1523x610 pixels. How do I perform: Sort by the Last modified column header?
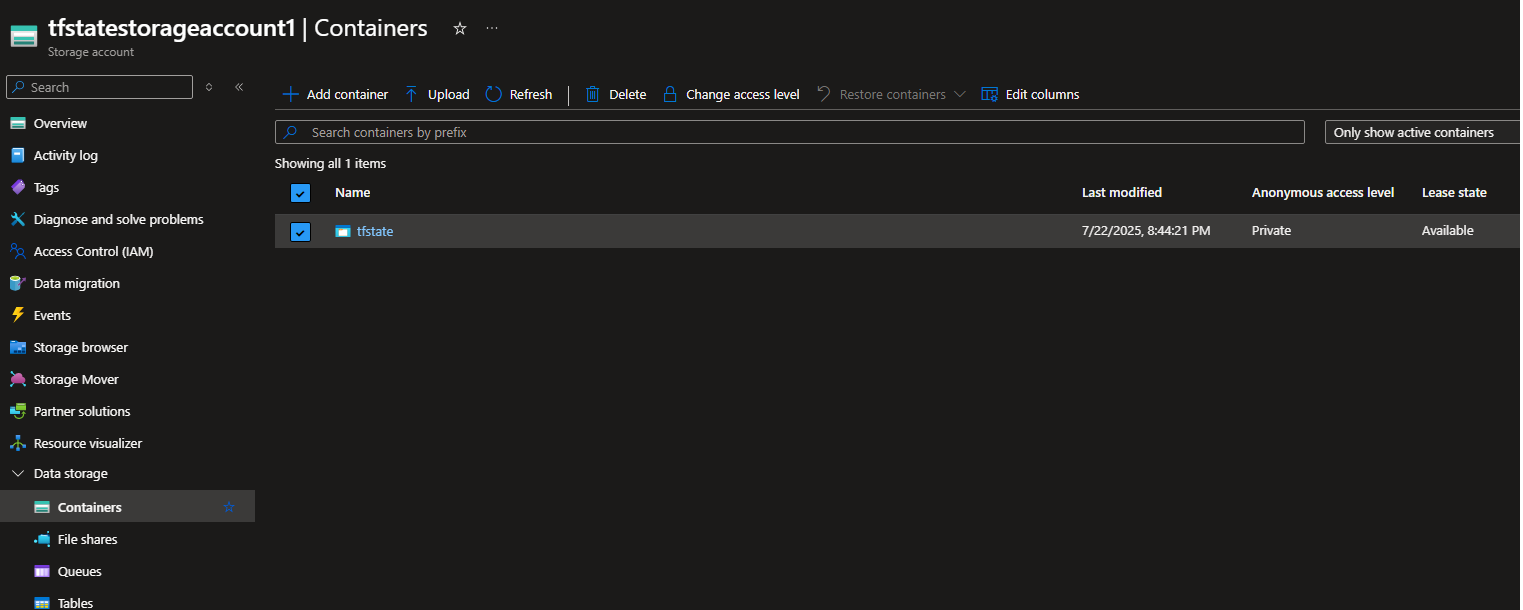(x=1122, y=193)
